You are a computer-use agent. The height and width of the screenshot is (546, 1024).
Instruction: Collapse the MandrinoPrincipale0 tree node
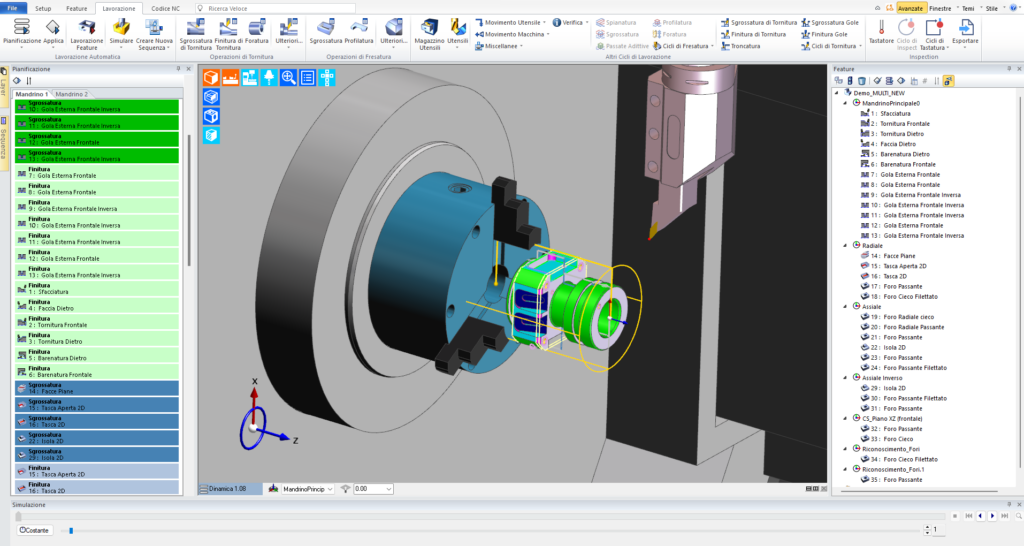tap(845, 103)
